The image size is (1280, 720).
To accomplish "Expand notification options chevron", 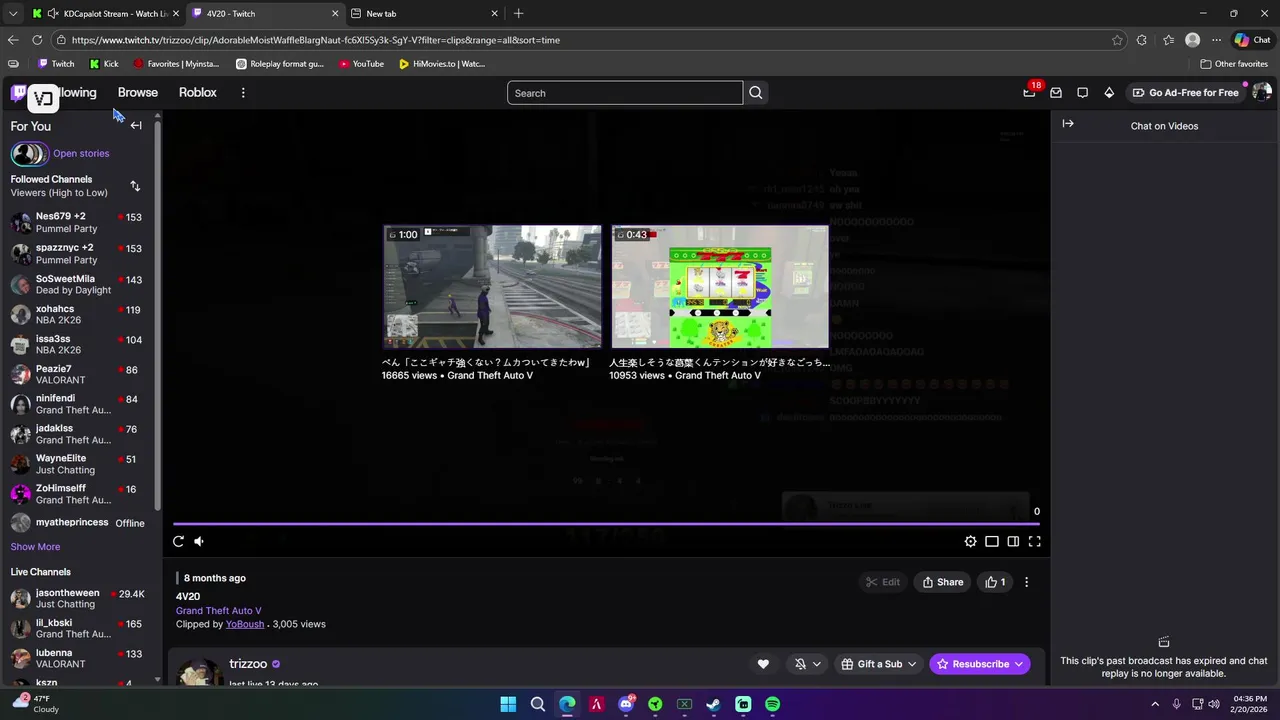I will (x=817, y=664).
